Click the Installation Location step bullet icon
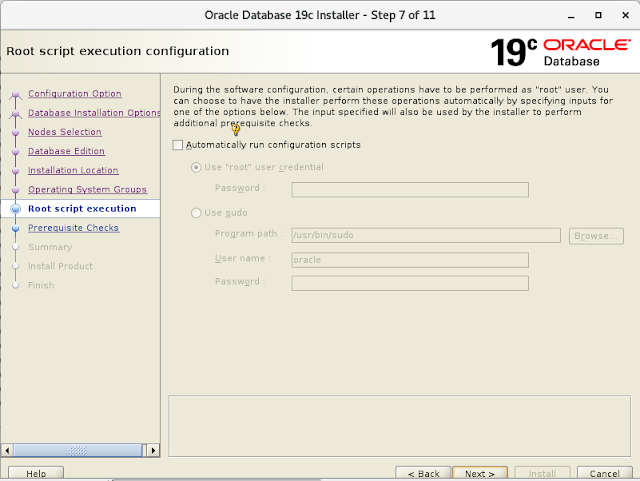Screen dimensions: 640x481 click(16, 171)
